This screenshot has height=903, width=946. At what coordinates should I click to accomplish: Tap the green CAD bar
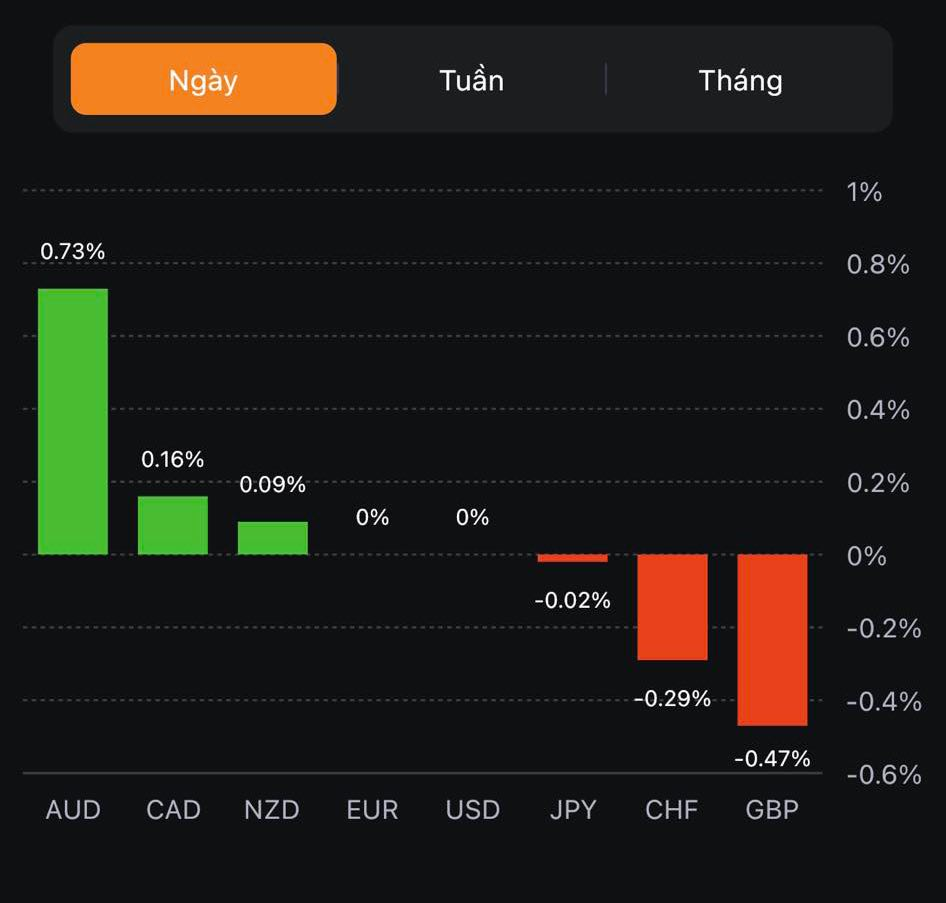173,525
